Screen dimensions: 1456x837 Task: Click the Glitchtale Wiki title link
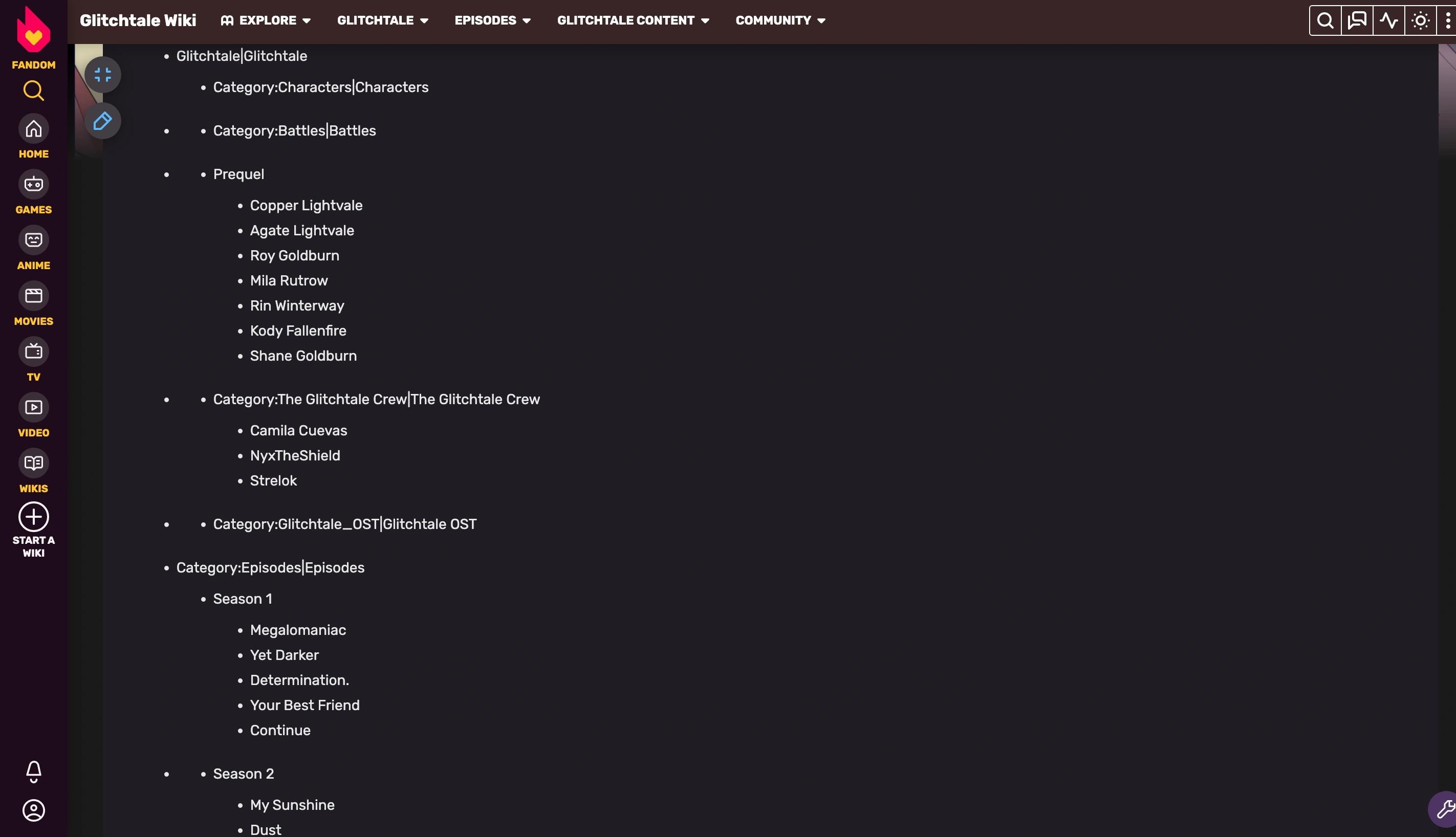(x=138, y=19)
